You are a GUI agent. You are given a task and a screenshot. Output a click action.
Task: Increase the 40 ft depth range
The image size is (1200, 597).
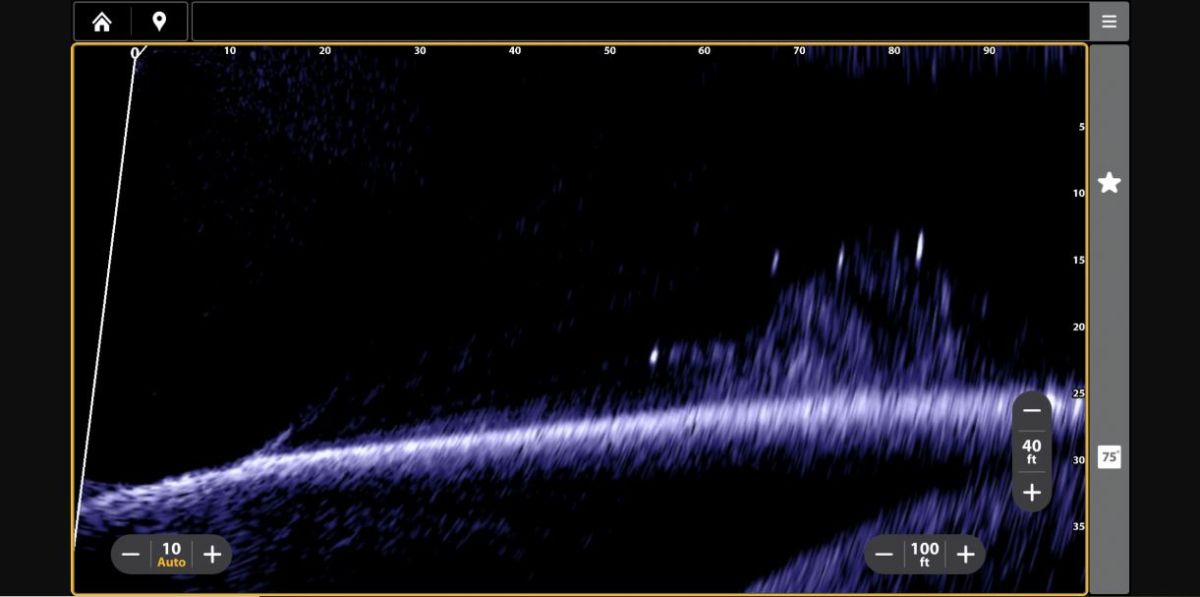coord(1032,492)
